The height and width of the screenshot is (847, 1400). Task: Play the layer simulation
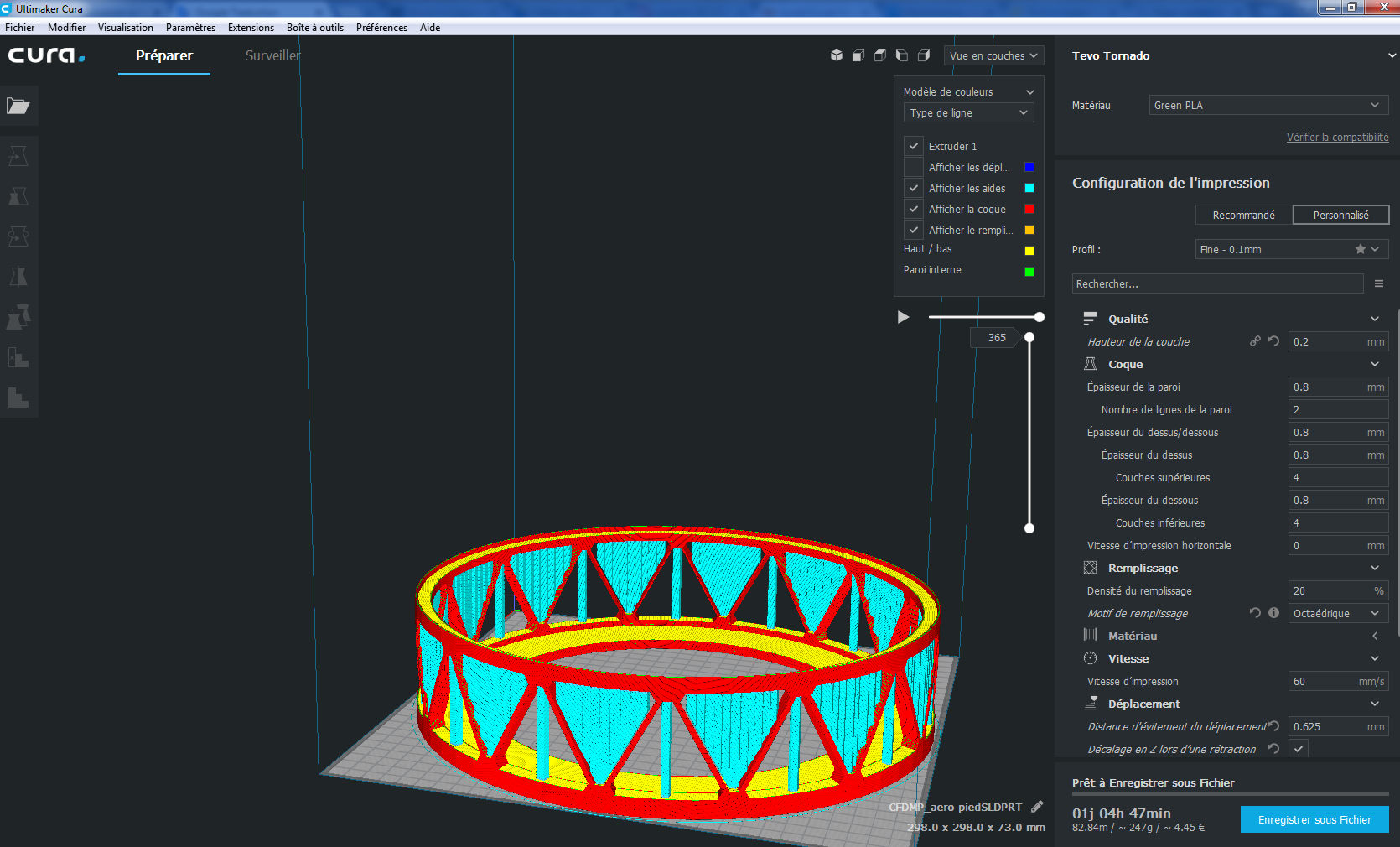click(903, 317)
